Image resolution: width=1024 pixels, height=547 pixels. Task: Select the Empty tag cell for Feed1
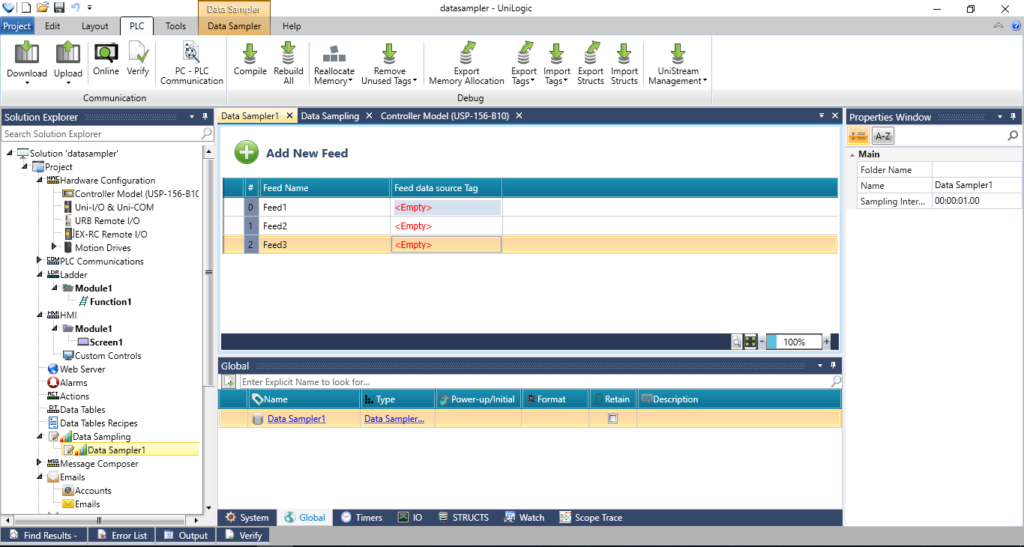click(x=446, y=207)
